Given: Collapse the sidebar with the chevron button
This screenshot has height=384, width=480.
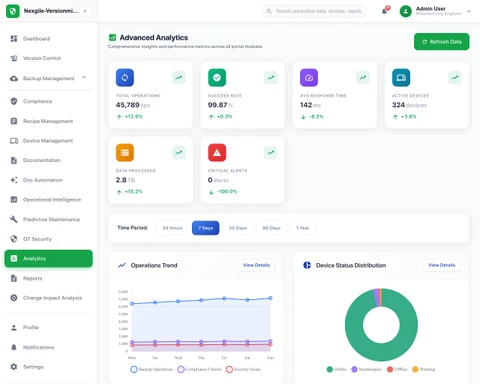Looking at the screenshot, I should tap(85, 11).
